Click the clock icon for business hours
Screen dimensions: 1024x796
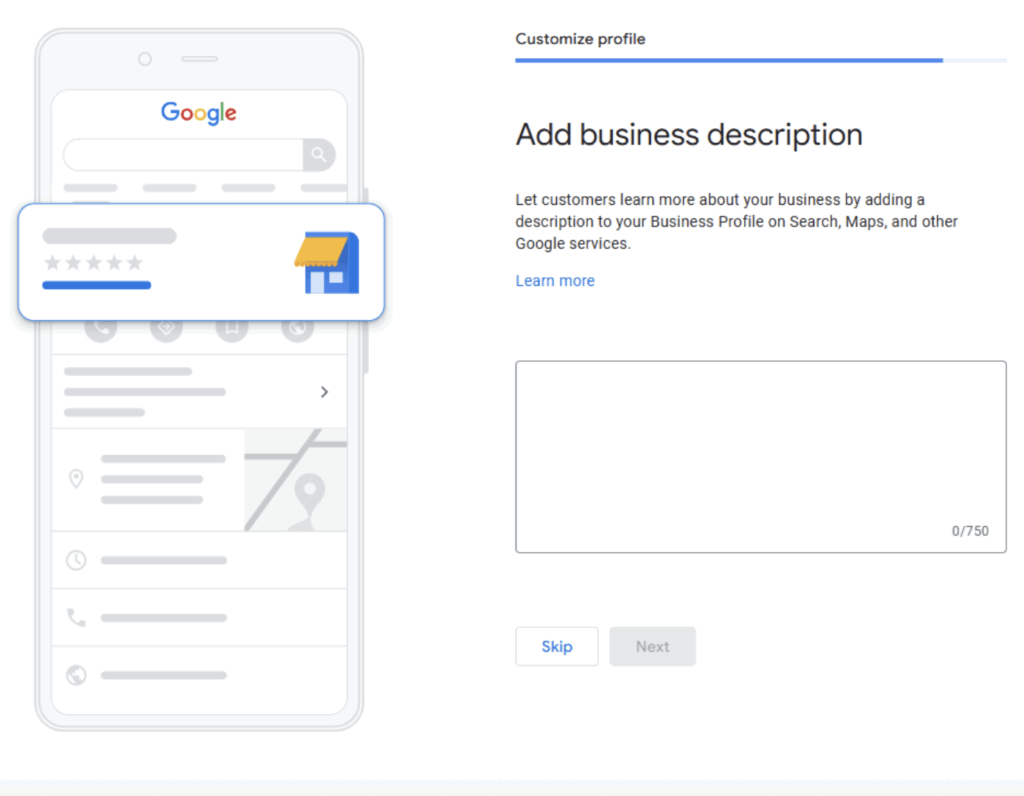[x=75, y=561]
